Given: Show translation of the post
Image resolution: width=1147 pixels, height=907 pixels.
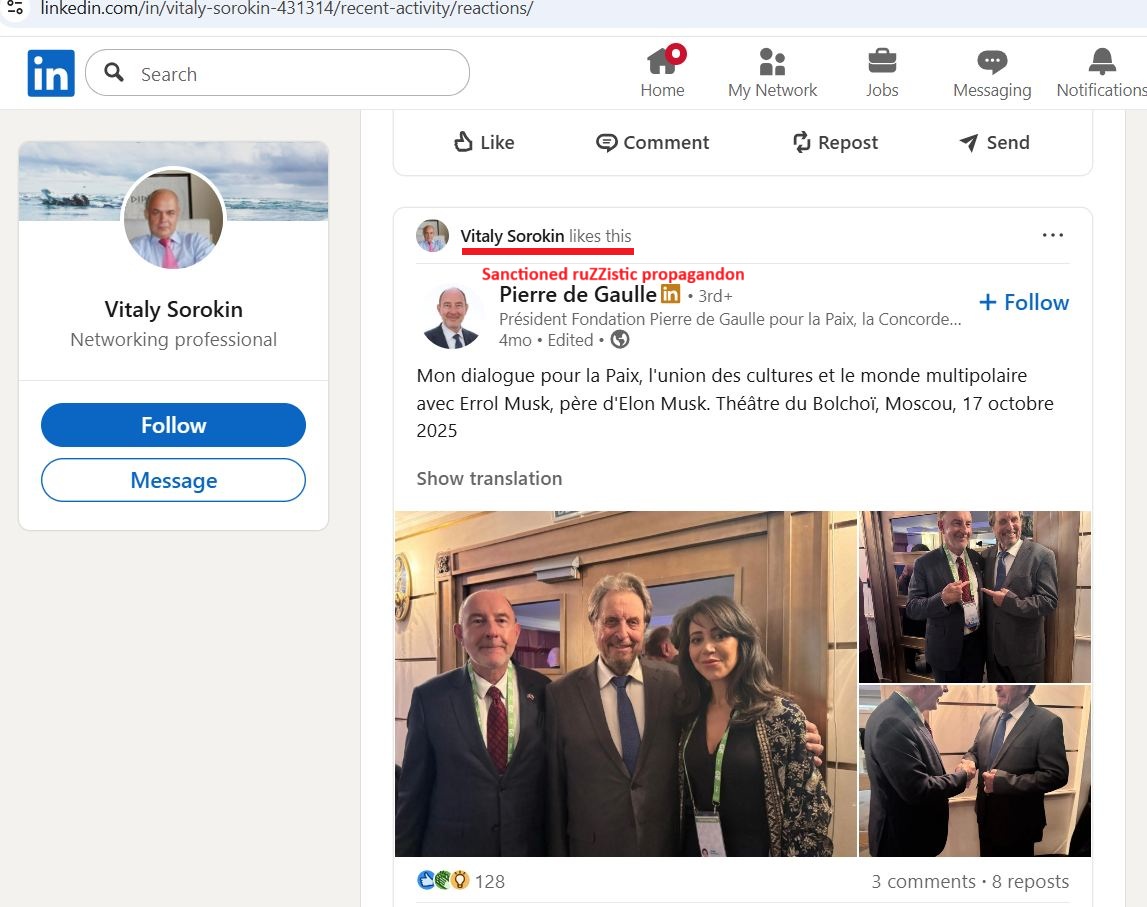Looking at the screenshot, I should pos(489,478).
